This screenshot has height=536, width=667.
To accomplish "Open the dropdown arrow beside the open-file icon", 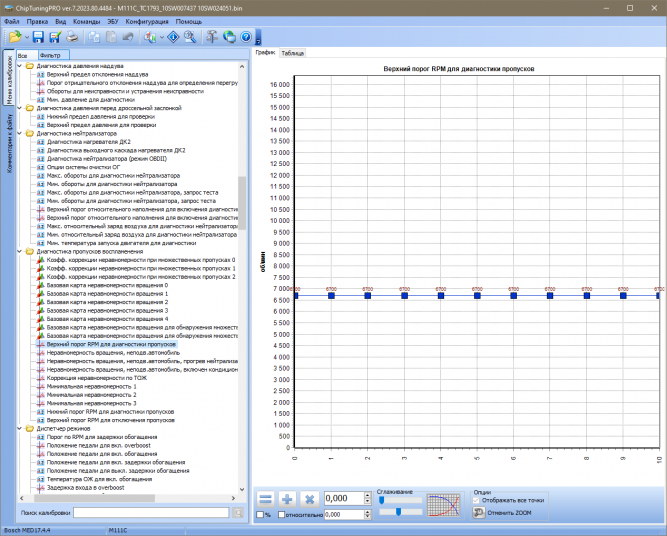I will [x=26, y=37].
